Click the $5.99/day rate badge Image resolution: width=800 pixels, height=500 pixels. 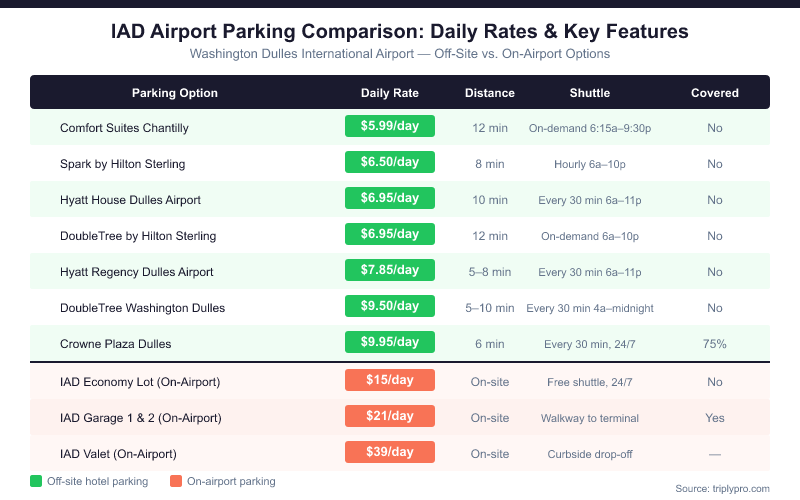click(x=390, y=127)
